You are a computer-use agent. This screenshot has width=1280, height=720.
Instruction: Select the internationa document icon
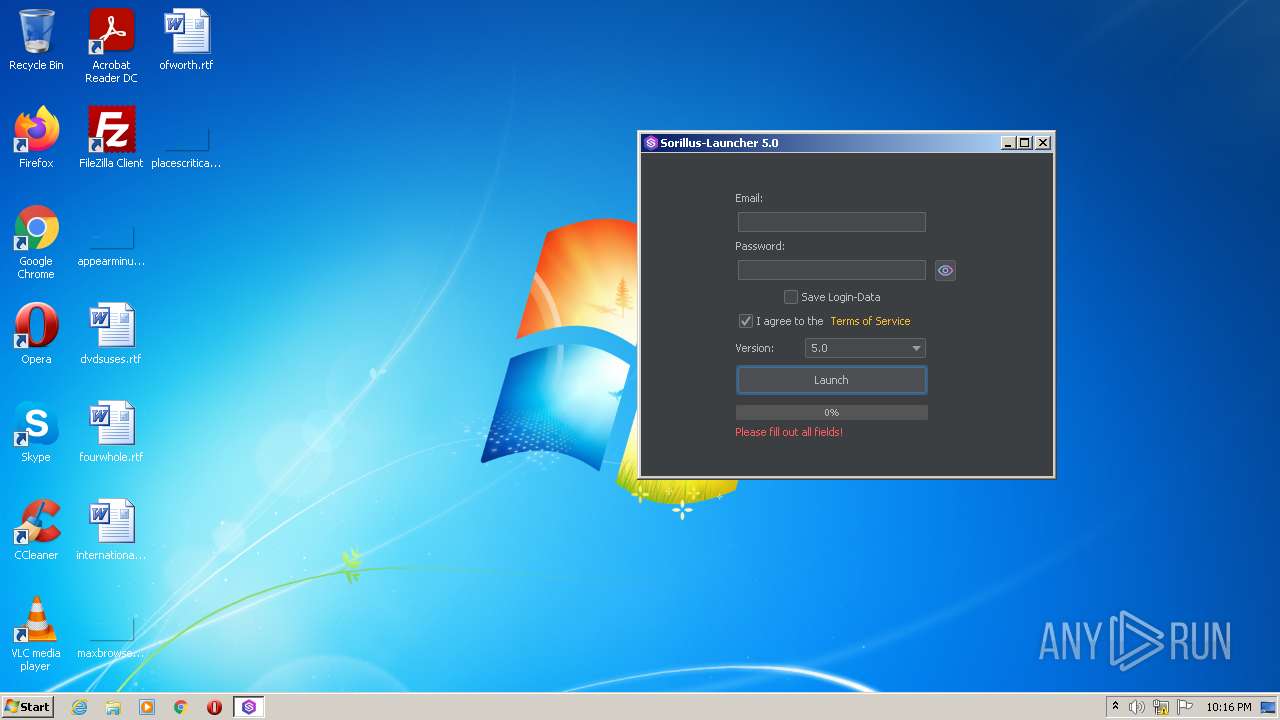tap(111, 530)
